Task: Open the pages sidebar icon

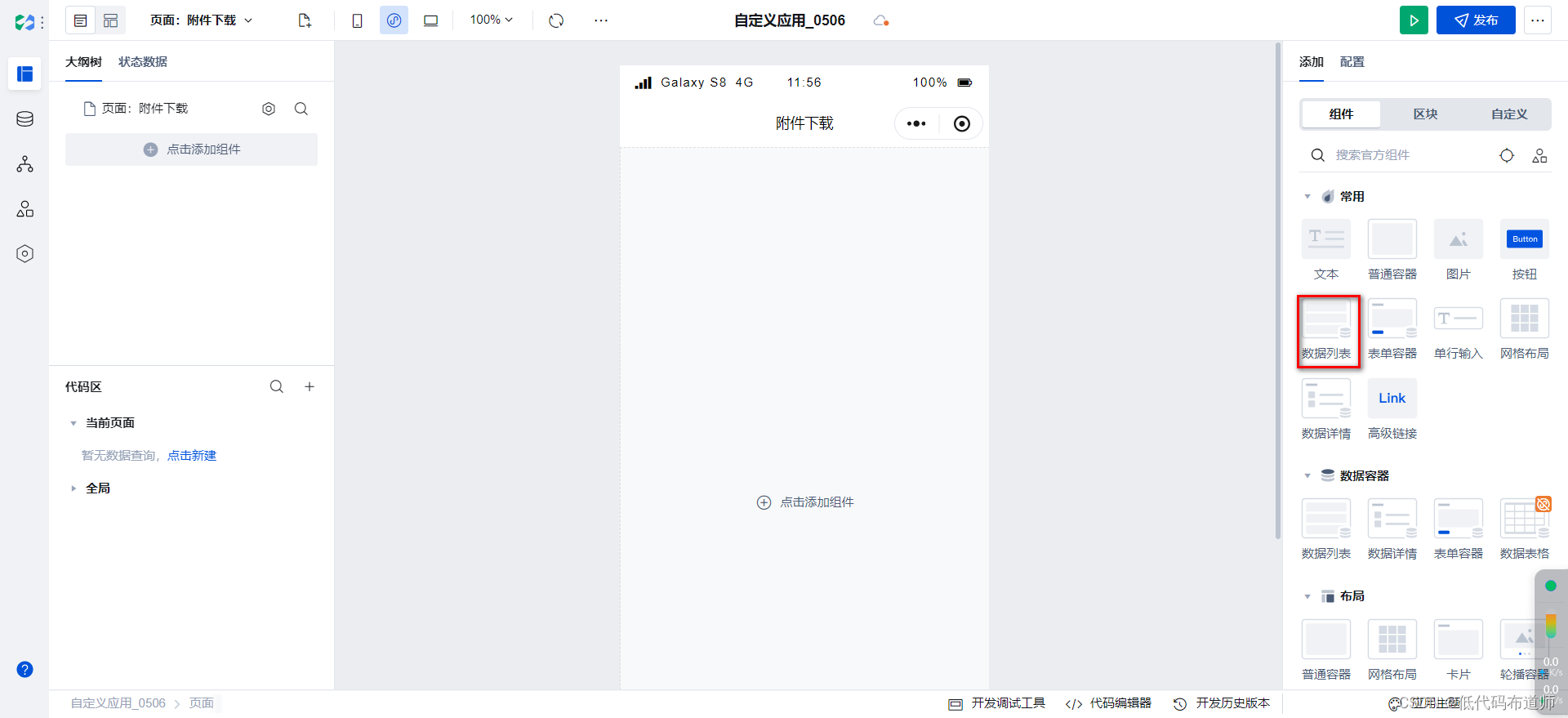Action: pos(24,74)
